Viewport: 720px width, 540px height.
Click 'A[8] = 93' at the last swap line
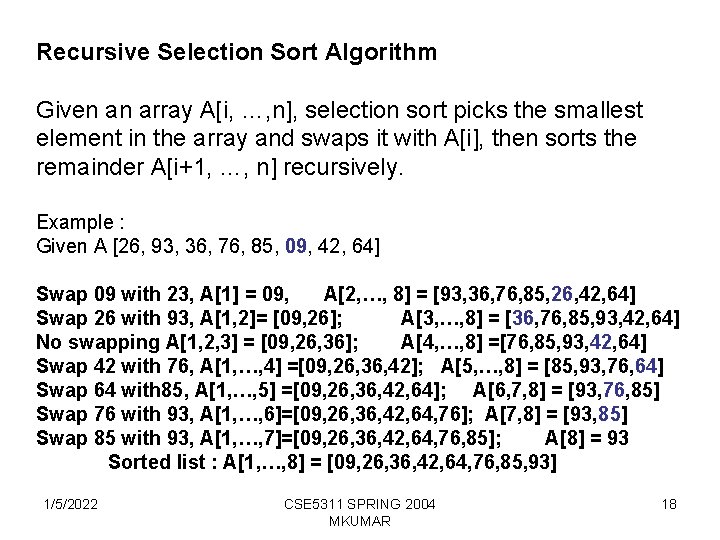click(586, 438)
